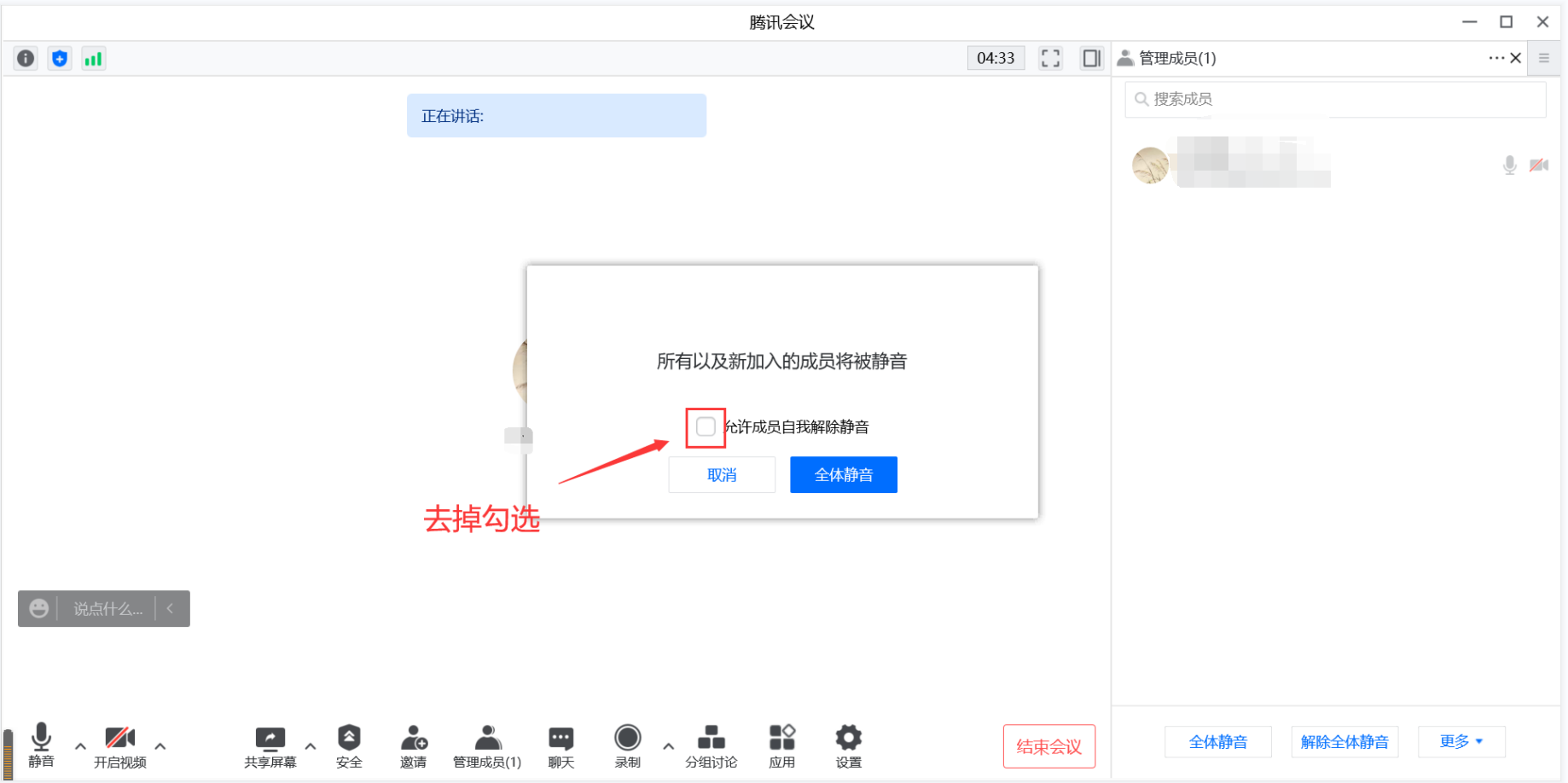Click 全体静音 at member panel bottom
The image size is (1568, 783).
(x=1217, y=741)
